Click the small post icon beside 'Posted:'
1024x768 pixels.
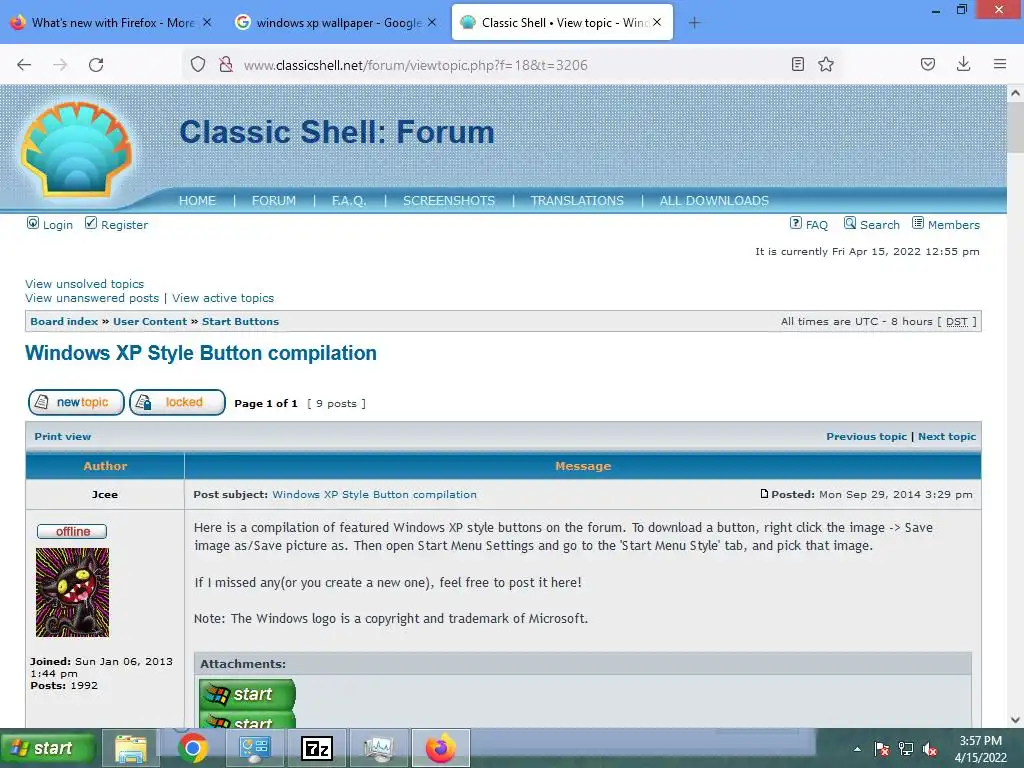point(764,494)
